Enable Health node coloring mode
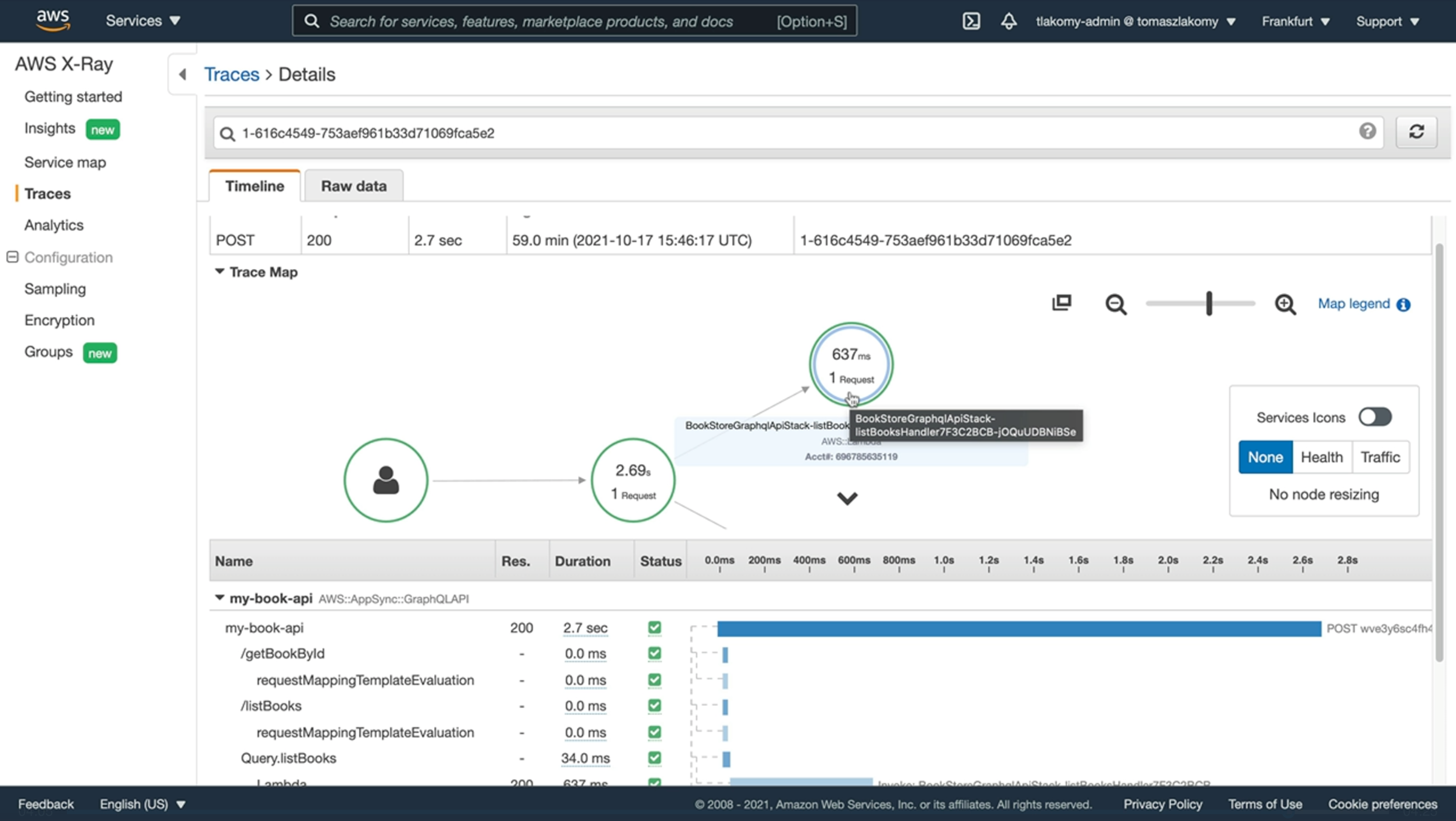The image size is (1456, 821). coord(1322,457)
